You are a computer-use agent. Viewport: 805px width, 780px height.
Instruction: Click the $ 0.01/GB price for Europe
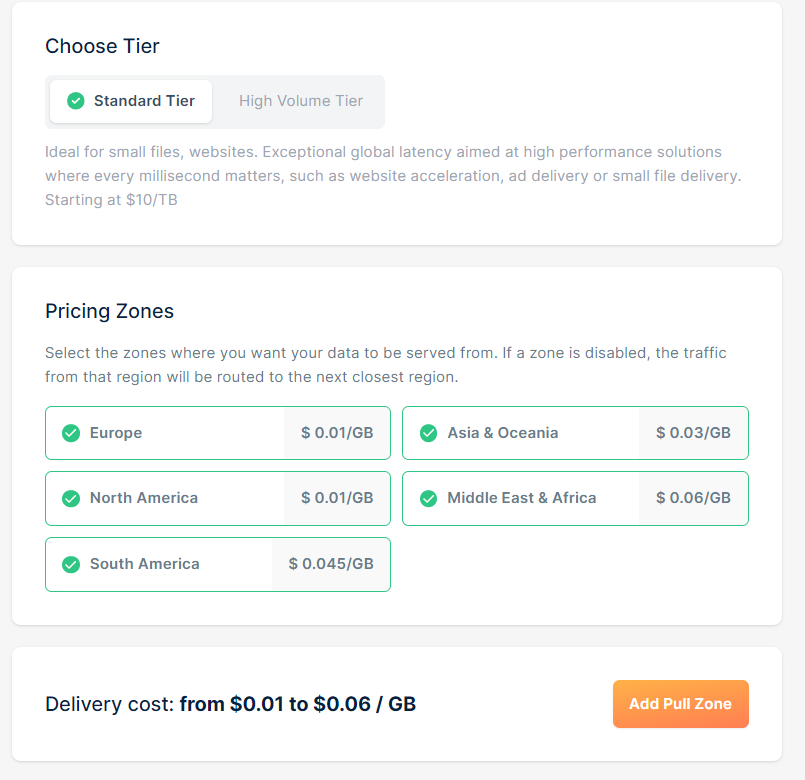pyautogui.click(x=337, y=433)
